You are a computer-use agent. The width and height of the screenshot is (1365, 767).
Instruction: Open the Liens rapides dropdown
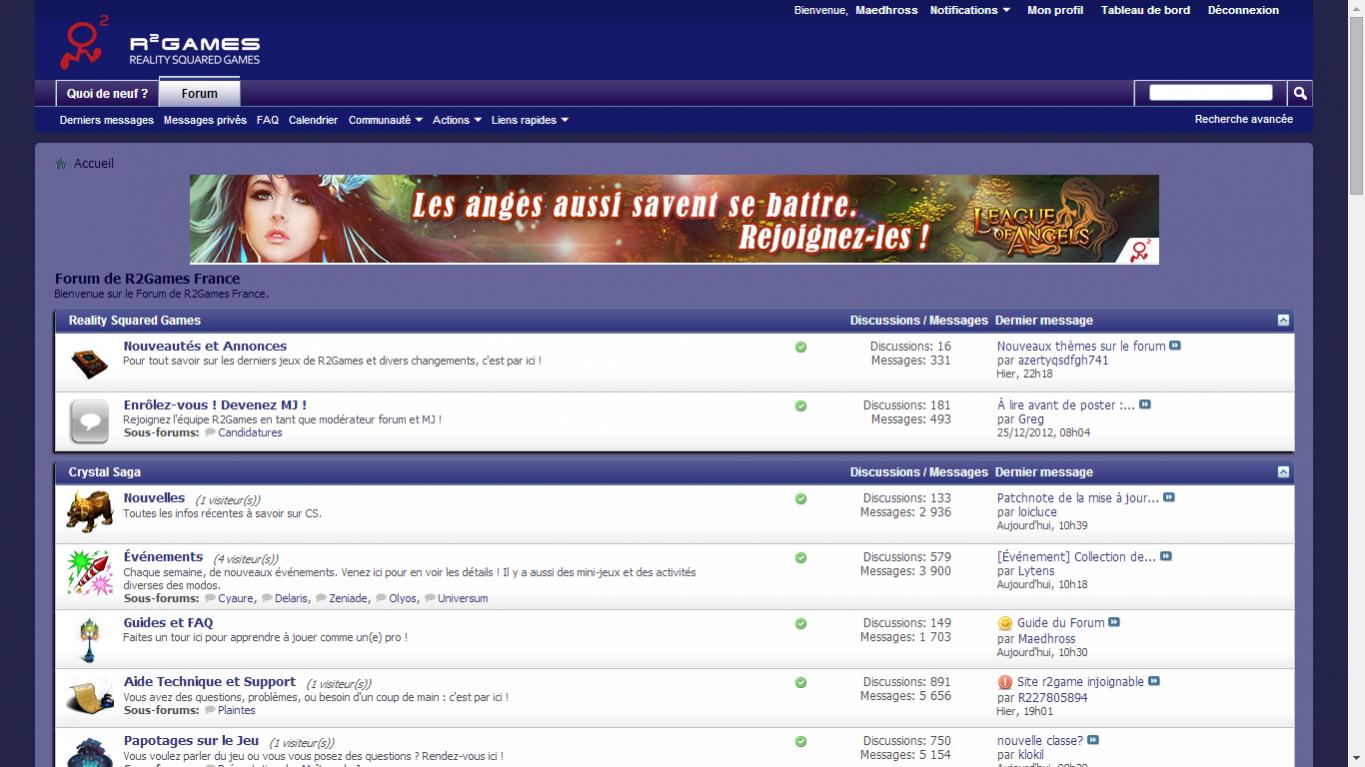pyautogui.click(x=529, y=120)
